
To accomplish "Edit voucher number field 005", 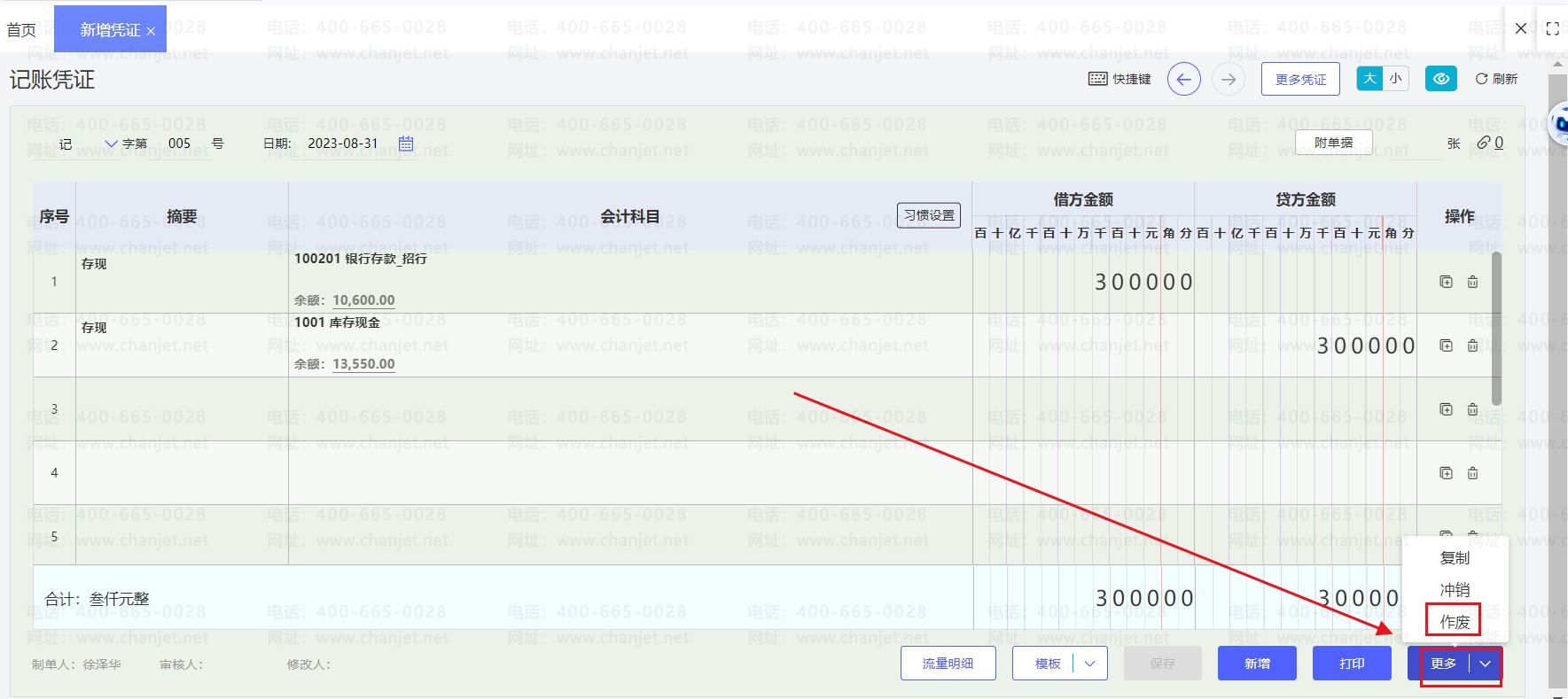I will coord(179,144).
